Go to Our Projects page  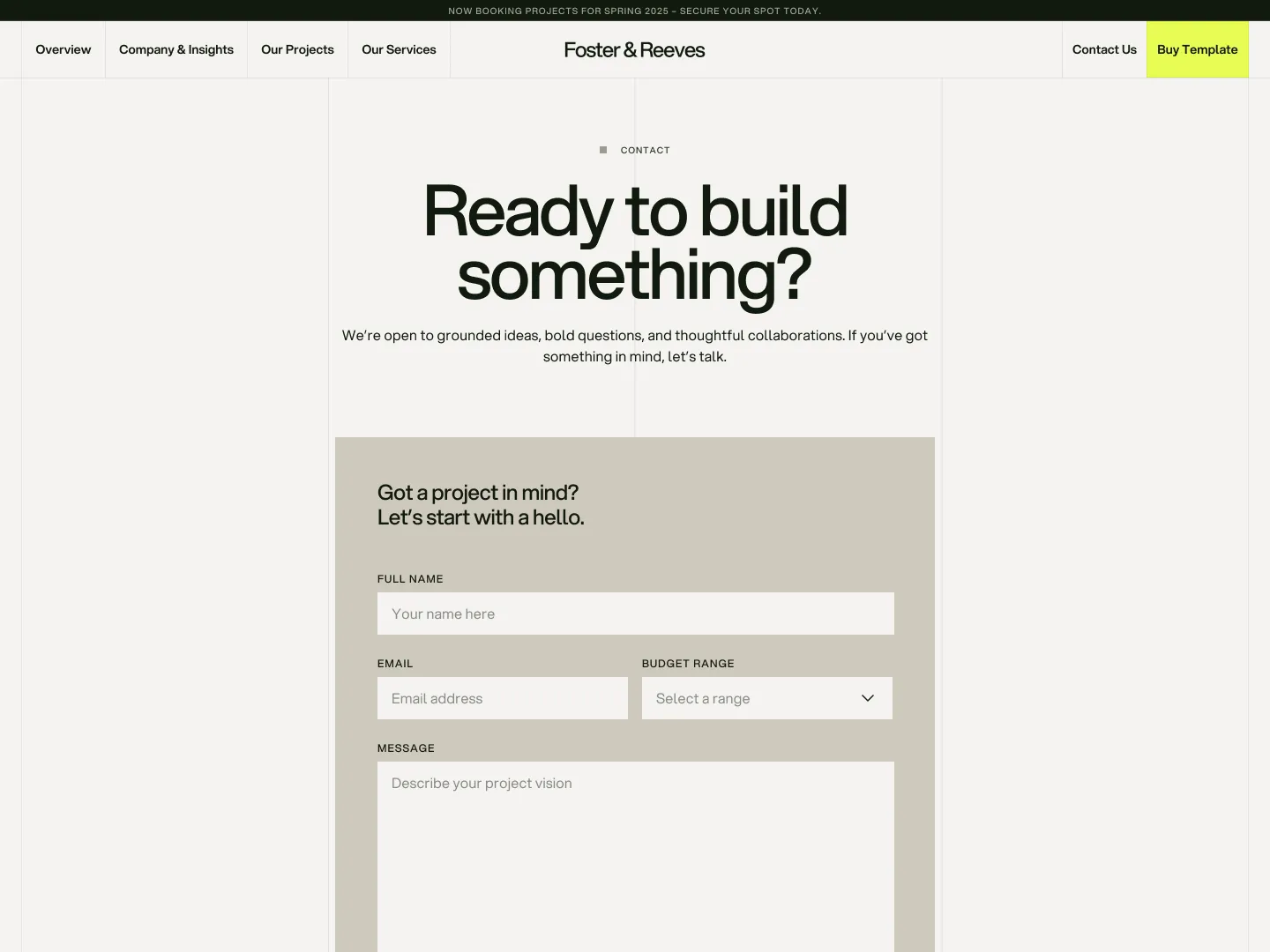[297, 49]
